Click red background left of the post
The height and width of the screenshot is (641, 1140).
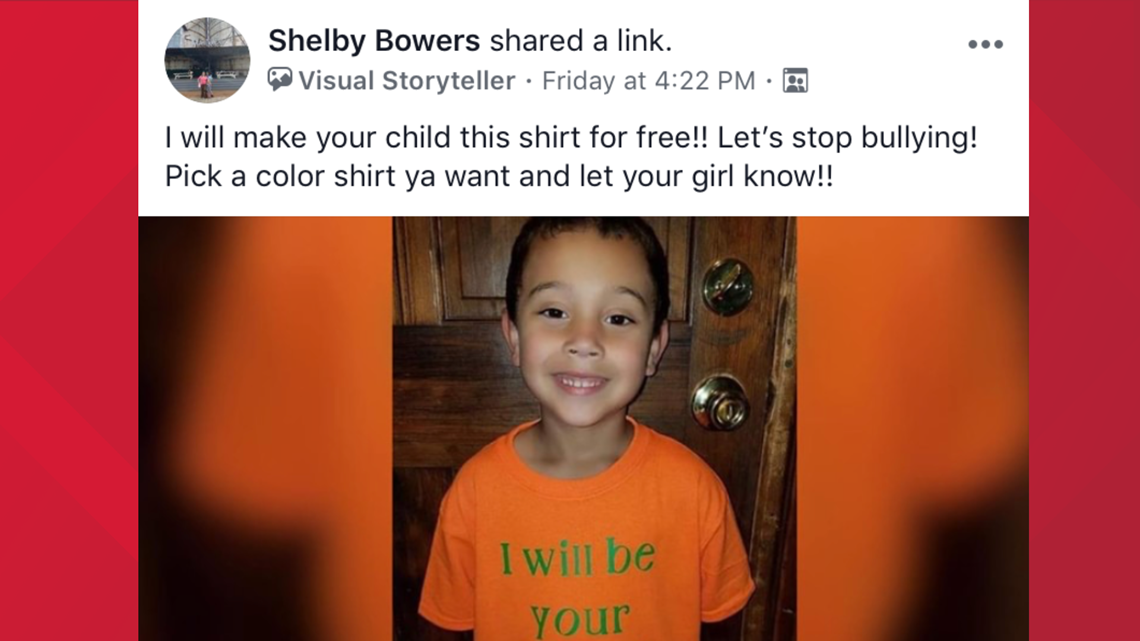tap(69, 320)
